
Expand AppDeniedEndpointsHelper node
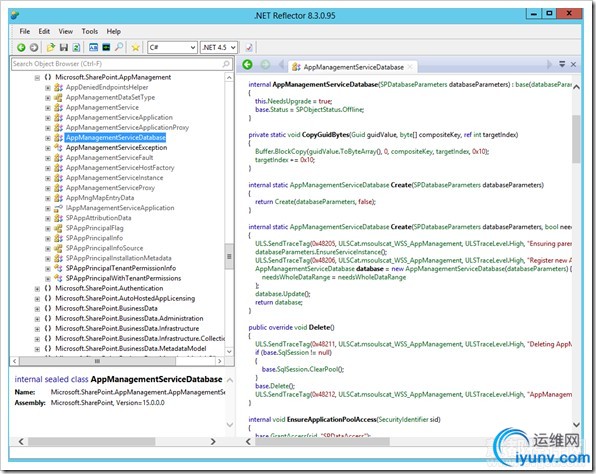(48, 88)
